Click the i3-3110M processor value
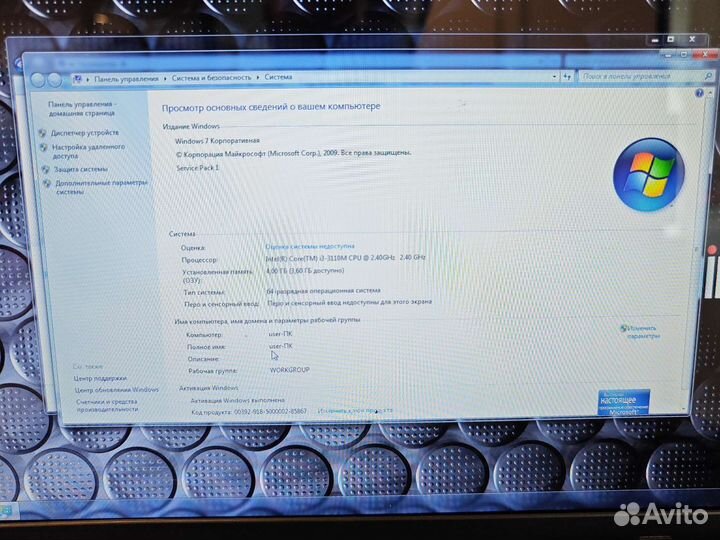This screenshot has height=540, width=720. coord(346,258)
